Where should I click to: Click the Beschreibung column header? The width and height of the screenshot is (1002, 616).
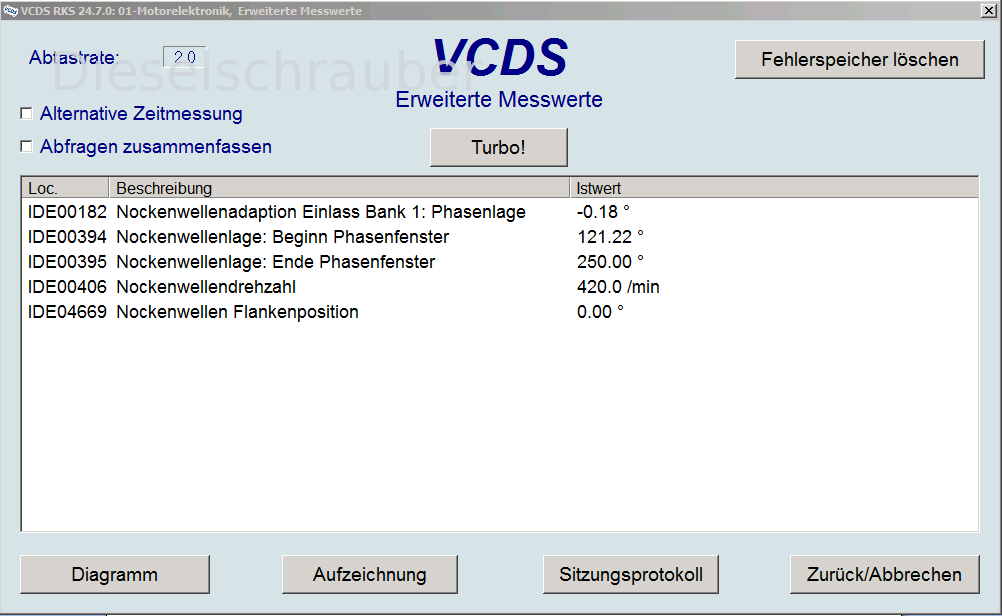(339, 188)
